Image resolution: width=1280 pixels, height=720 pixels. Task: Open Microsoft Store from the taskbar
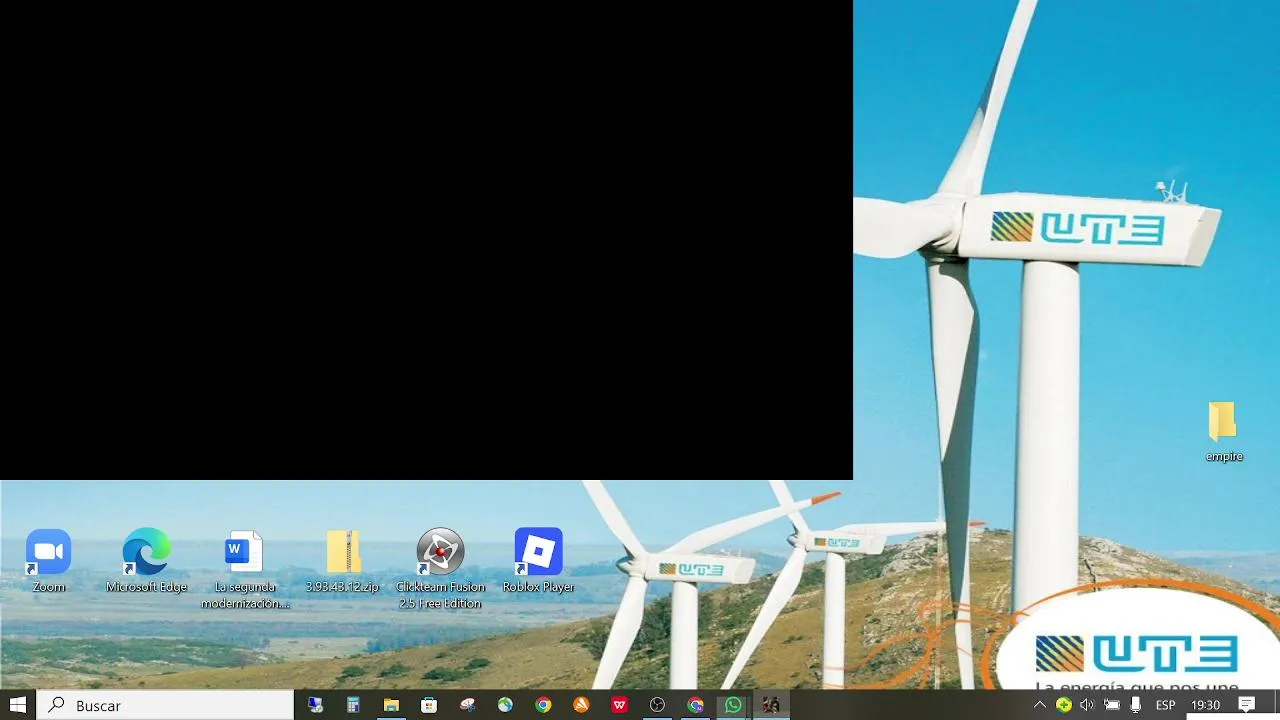(429, 705)
